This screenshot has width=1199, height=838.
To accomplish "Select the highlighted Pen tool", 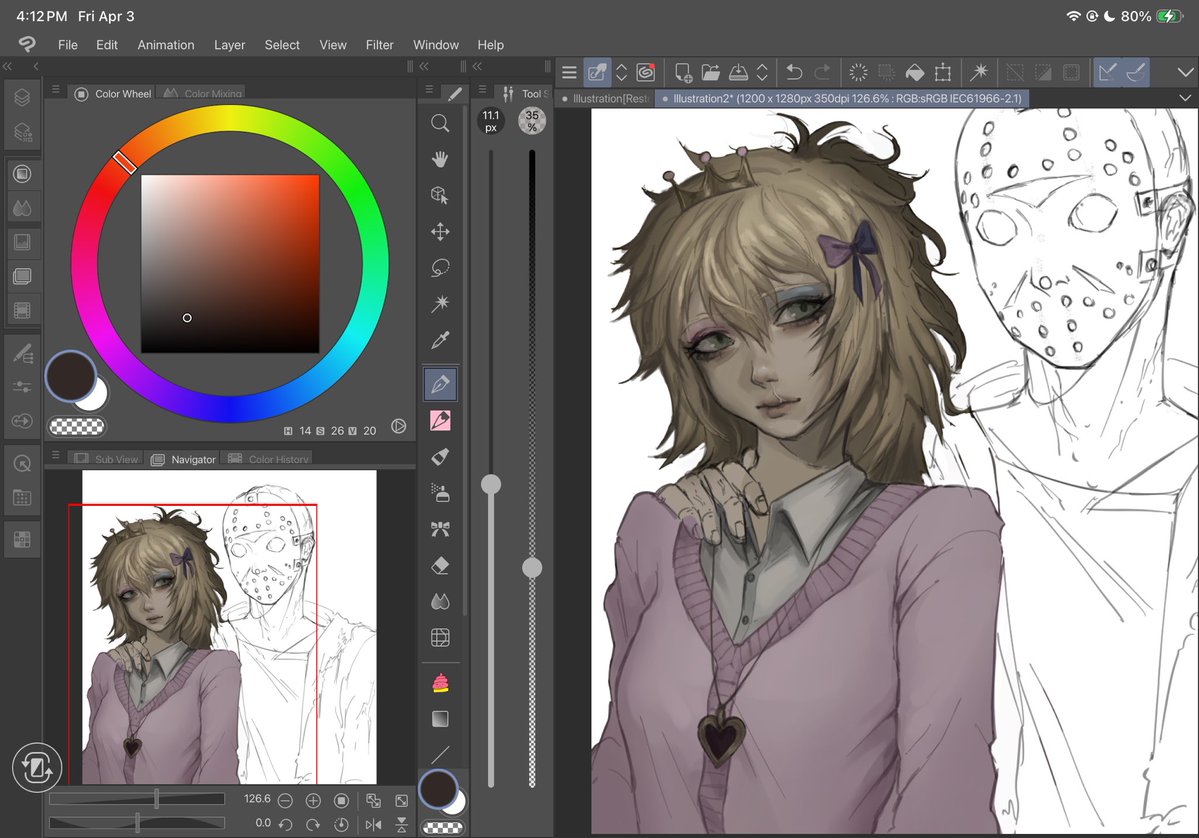I will pyautogui.click(x=440, y=384).
